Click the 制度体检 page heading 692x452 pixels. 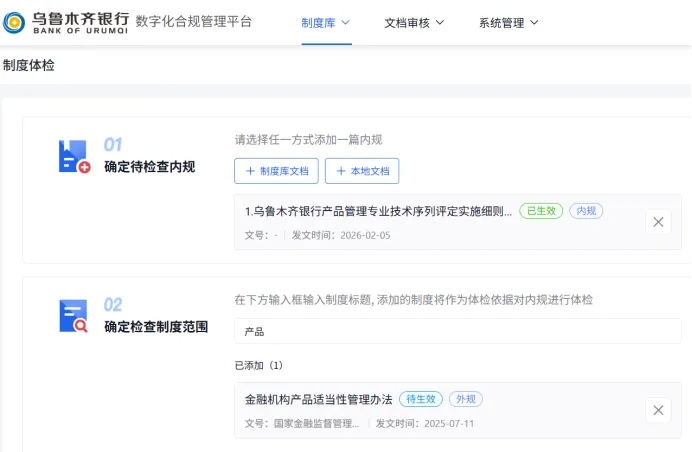tap(29, 65)
